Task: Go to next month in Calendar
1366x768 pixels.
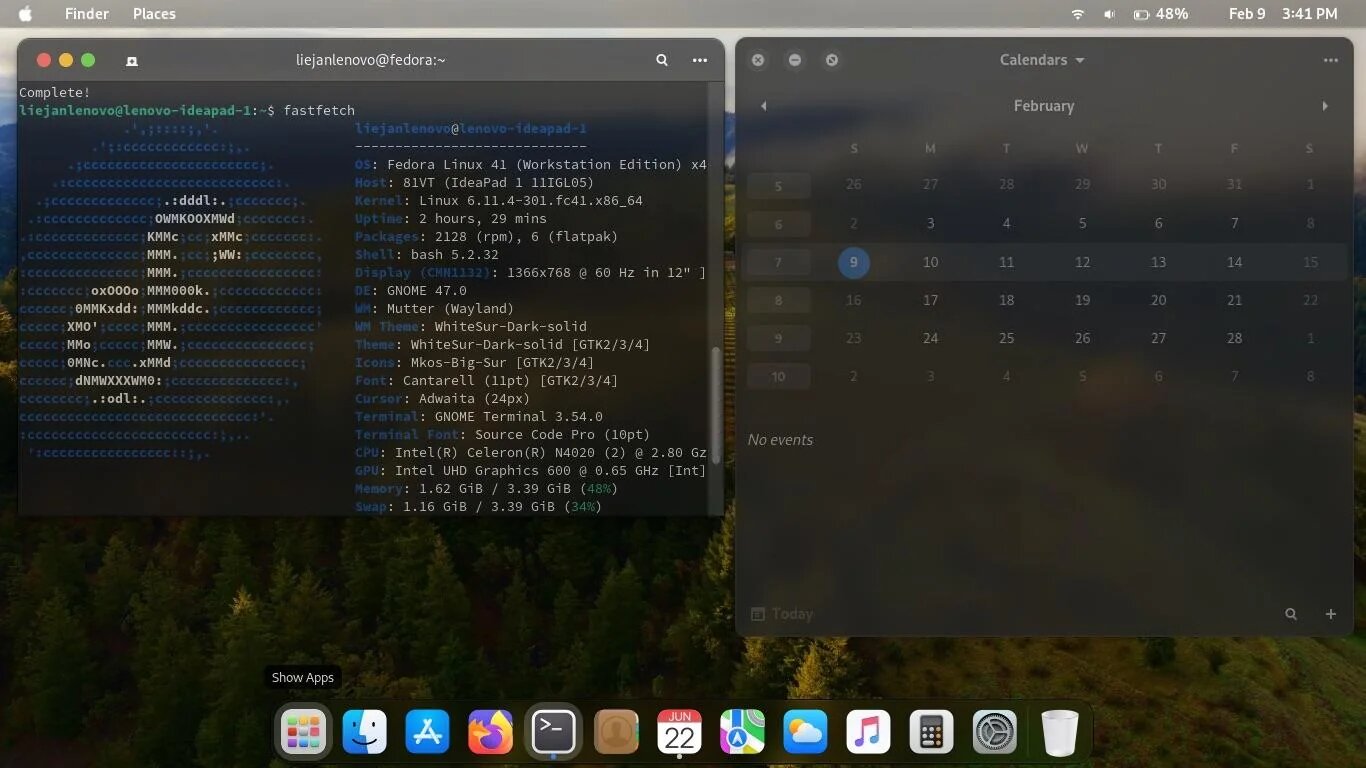Action: click(1325, 106)
